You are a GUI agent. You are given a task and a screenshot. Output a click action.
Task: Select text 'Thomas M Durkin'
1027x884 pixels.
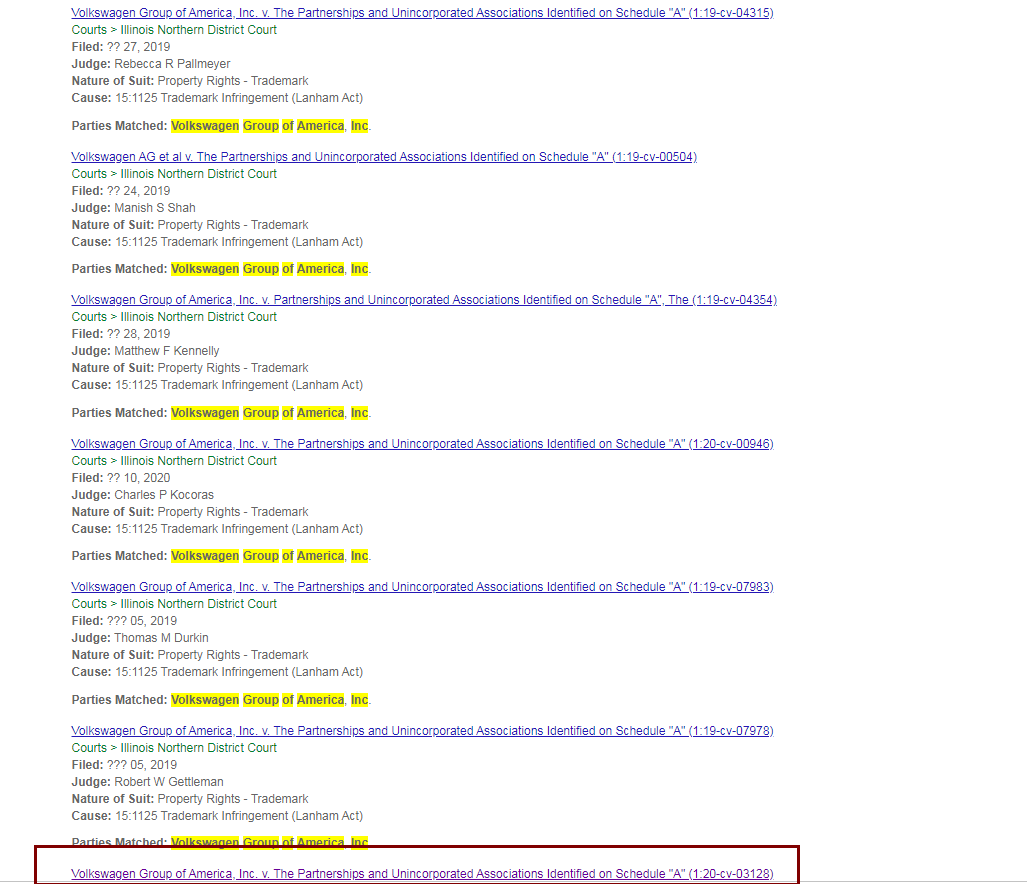(161, 638)
